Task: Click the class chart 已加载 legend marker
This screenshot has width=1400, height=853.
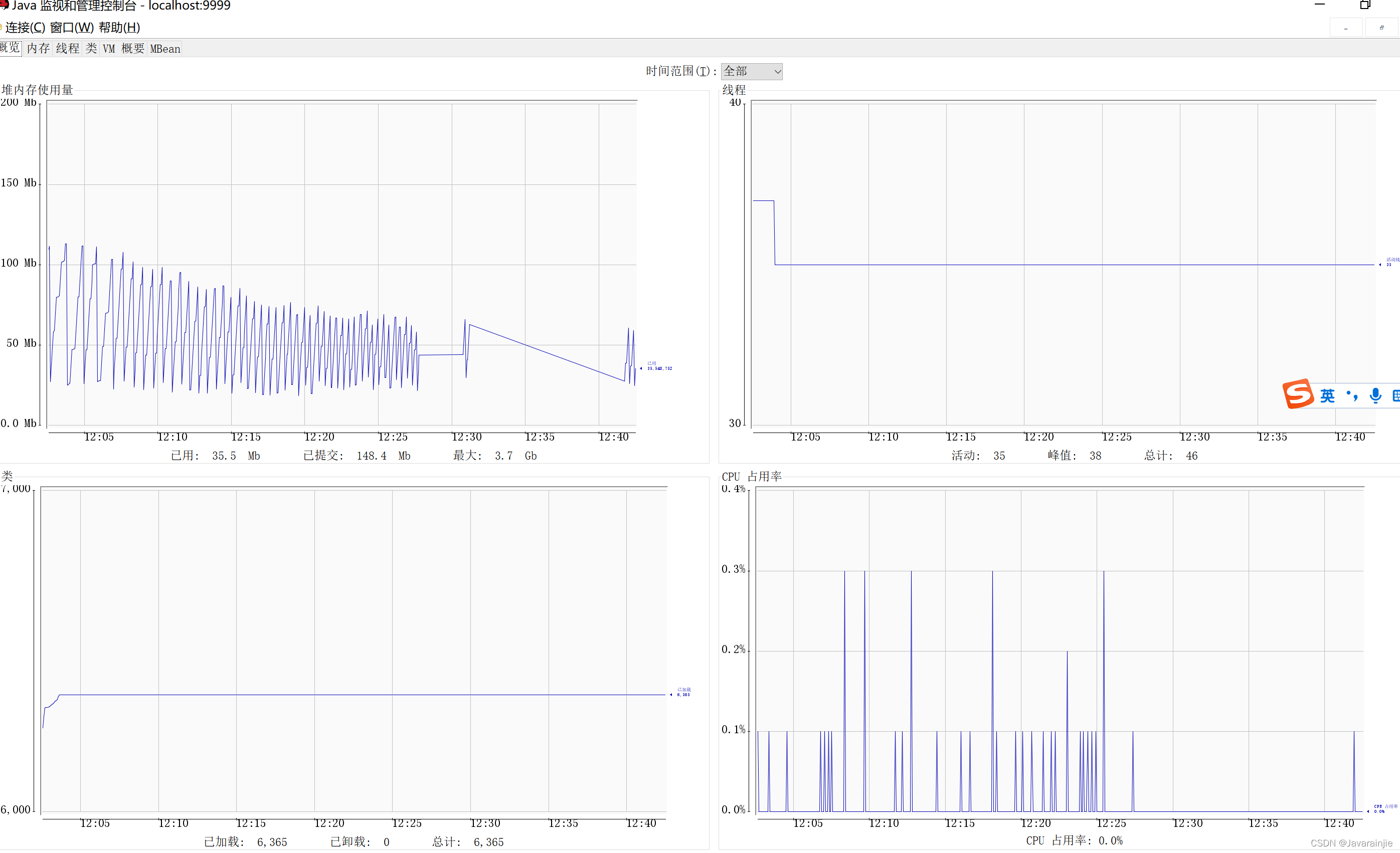Action: tap(680, 692)
